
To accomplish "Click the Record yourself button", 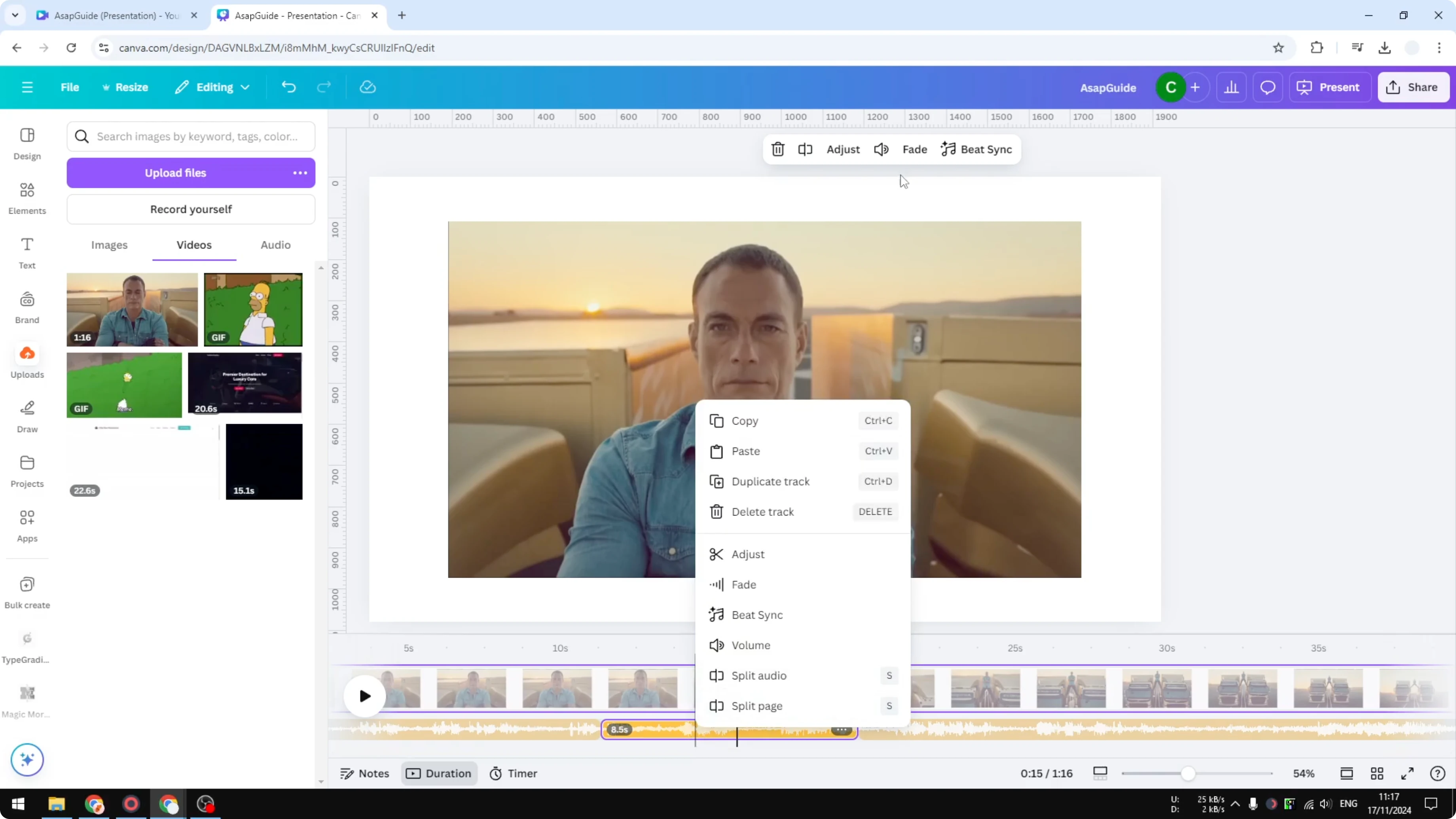I will pos(191,209).
